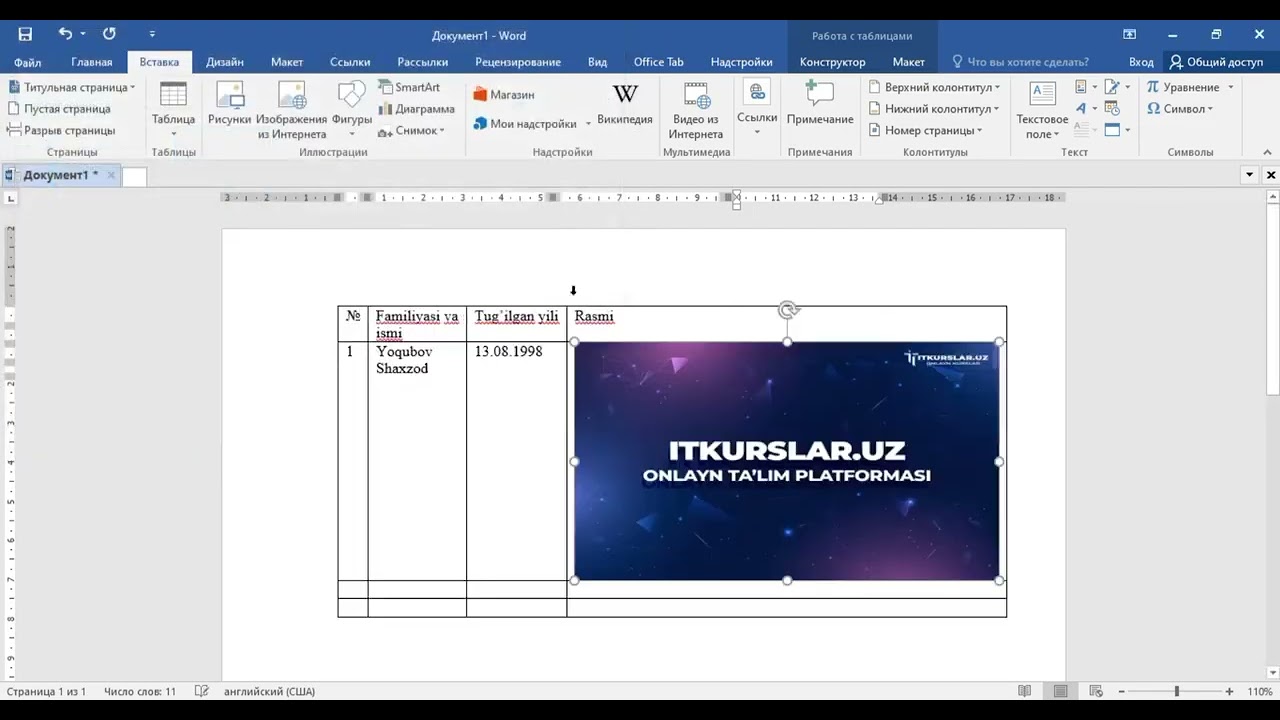Open the Конструктор table tools tab
Screen dimensions: 1280x720
833,62
